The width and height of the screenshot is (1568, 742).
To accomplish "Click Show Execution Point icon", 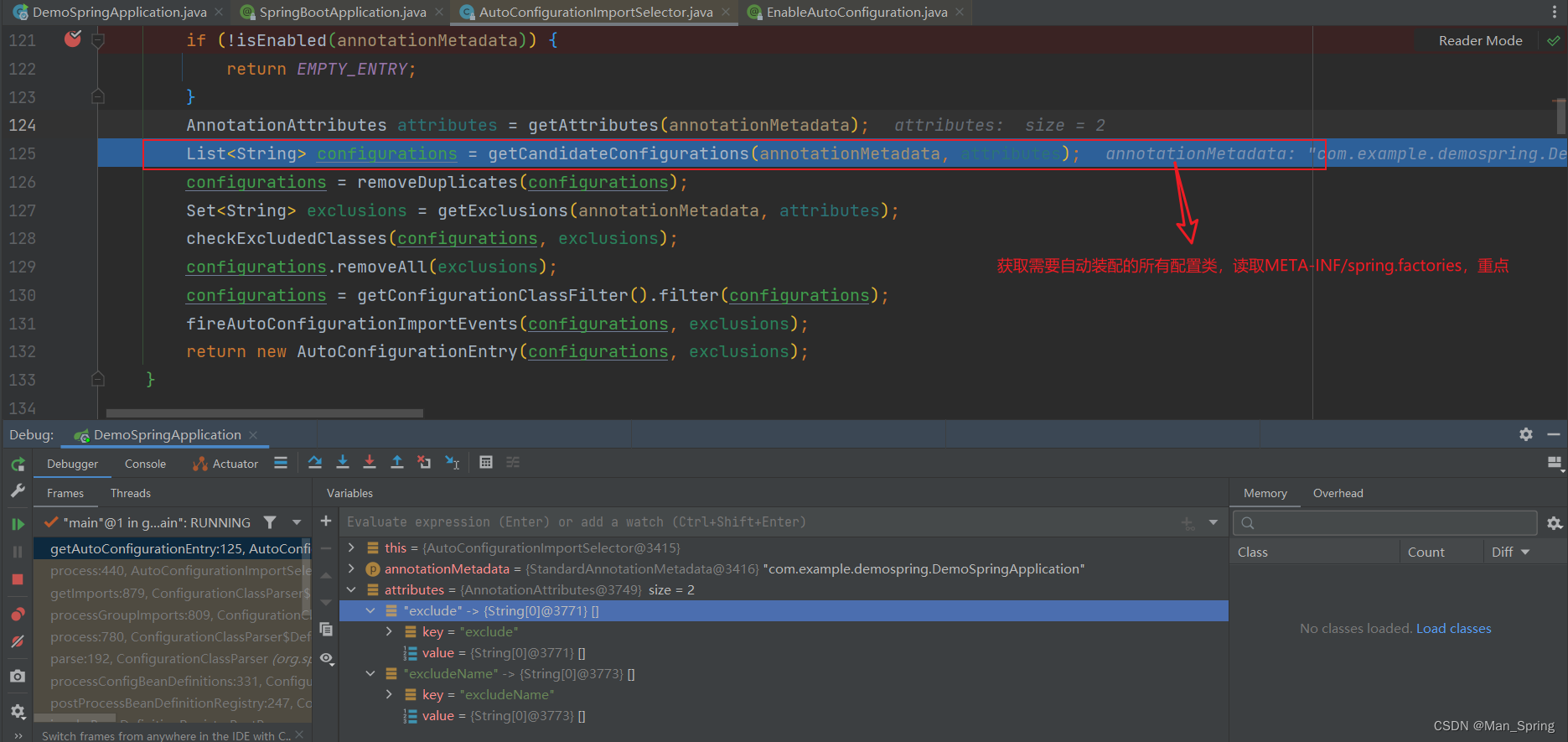I will [x=281, y=463].
